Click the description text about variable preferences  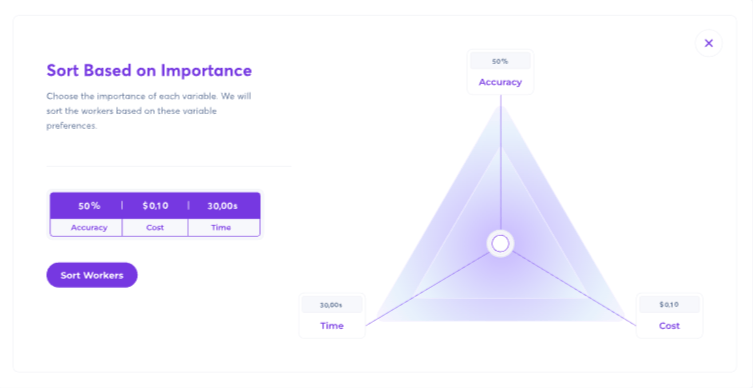click(x=149, y=111)
